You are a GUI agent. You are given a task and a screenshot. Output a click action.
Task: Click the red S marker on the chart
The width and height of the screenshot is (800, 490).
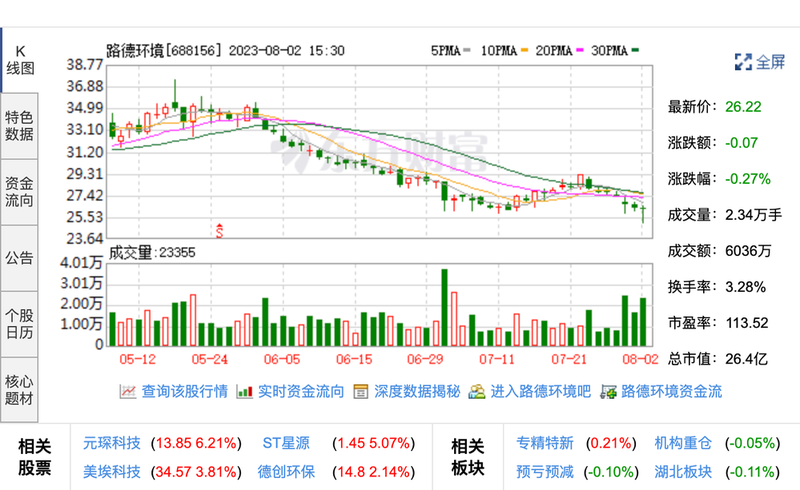point(219,230)
